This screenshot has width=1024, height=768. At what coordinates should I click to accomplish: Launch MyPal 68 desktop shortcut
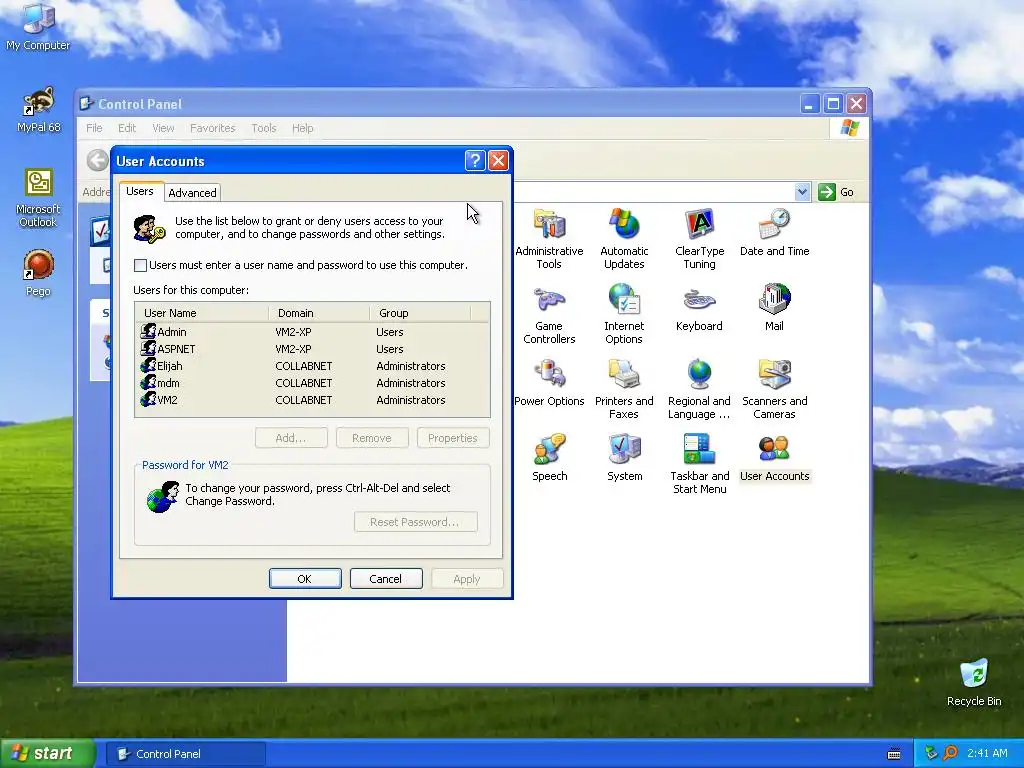pos(39,110)
